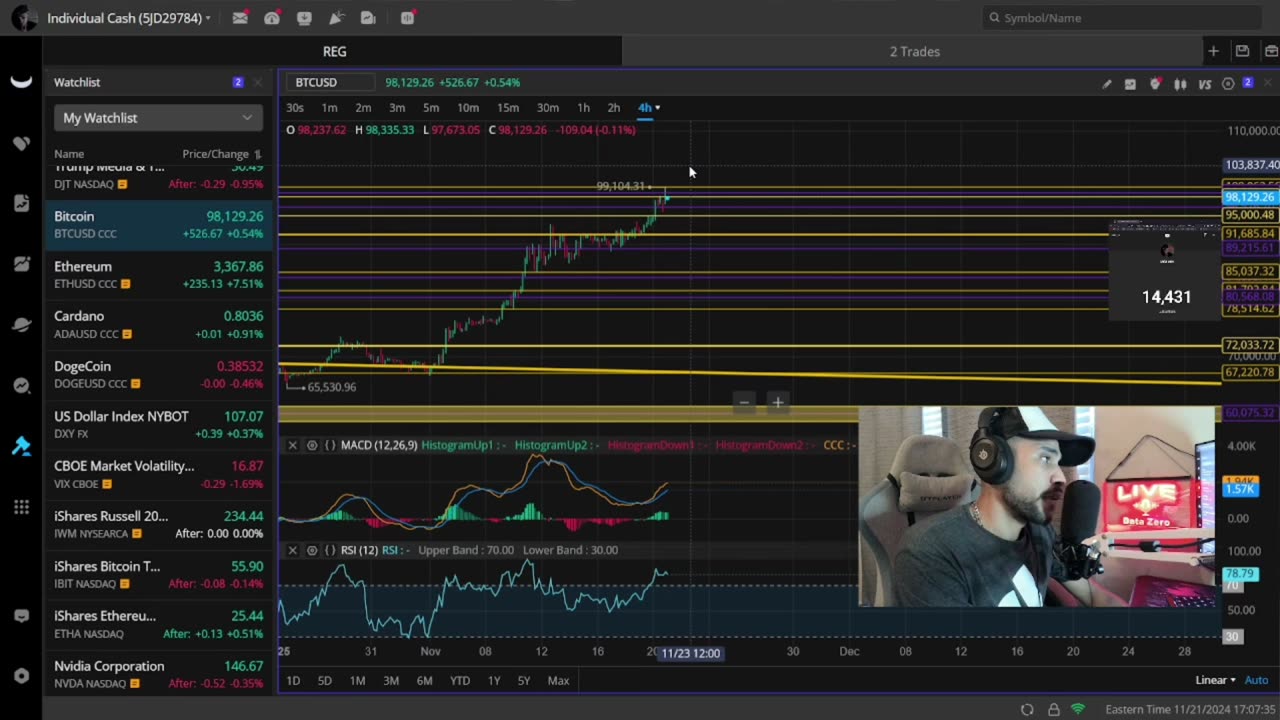Set chart range to 1D

coord(293,681)
